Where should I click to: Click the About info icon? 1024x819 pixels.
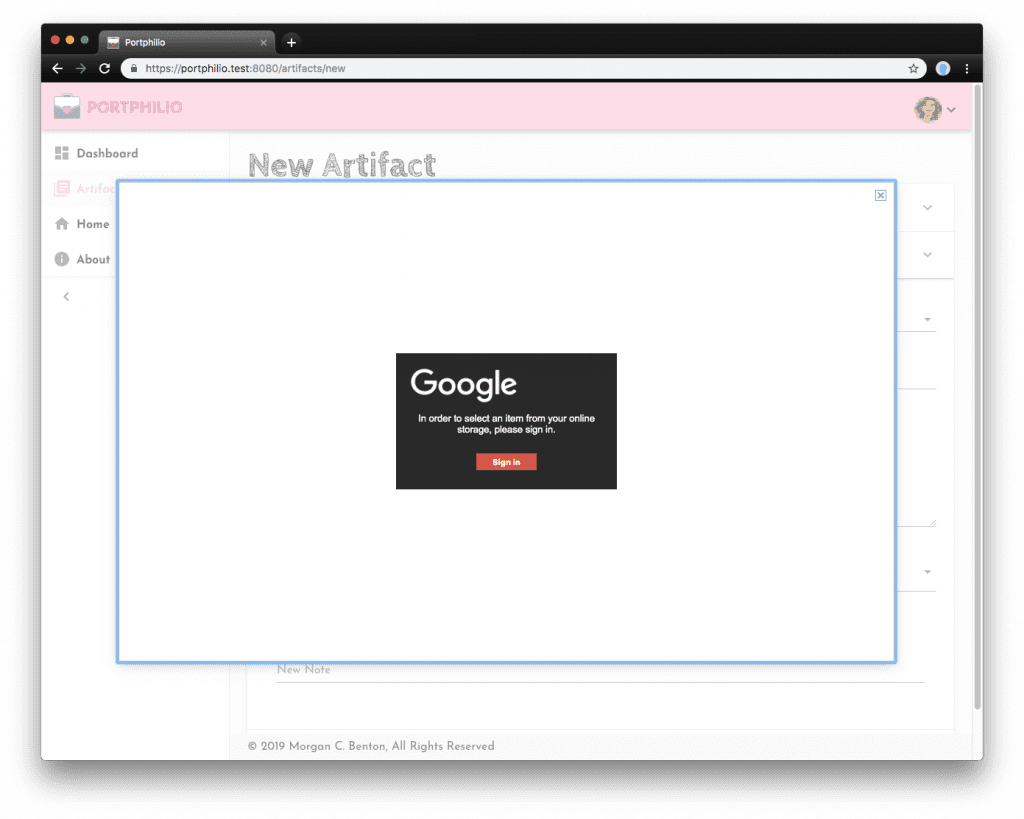tap(62, 259)
